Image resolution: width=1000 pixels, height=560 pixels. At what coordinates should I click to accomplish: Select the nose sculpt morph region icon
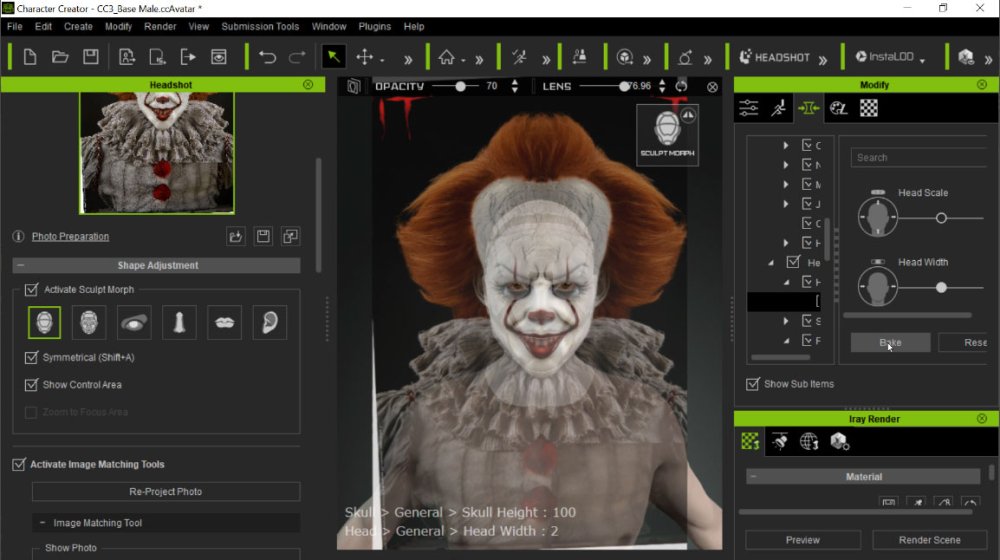click(x=179, y=323)
